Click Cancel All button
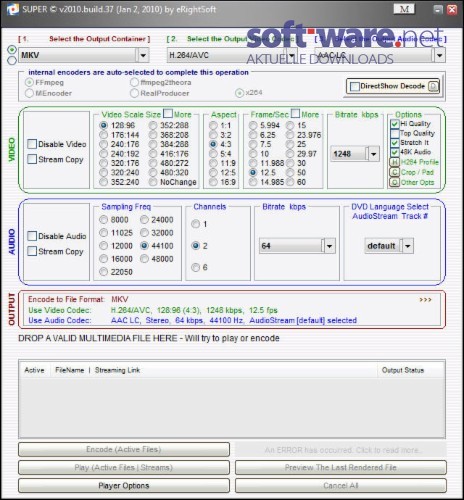This screenshot has width=464, height=500. coord(341,486)
